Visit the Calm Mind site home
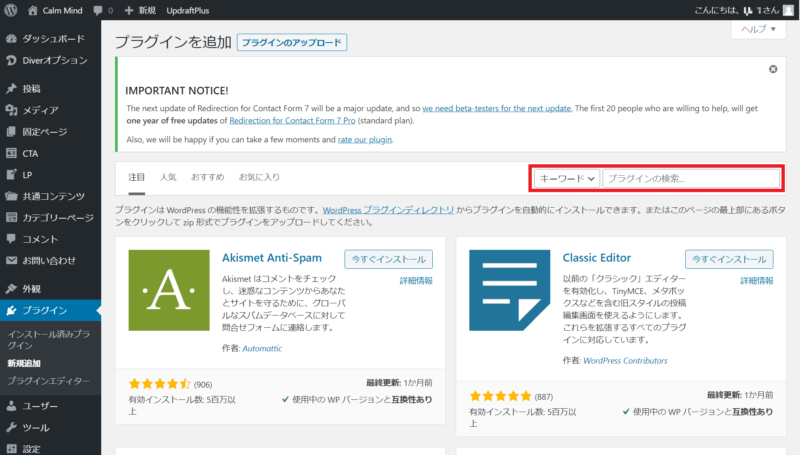 tap(55, 10)
